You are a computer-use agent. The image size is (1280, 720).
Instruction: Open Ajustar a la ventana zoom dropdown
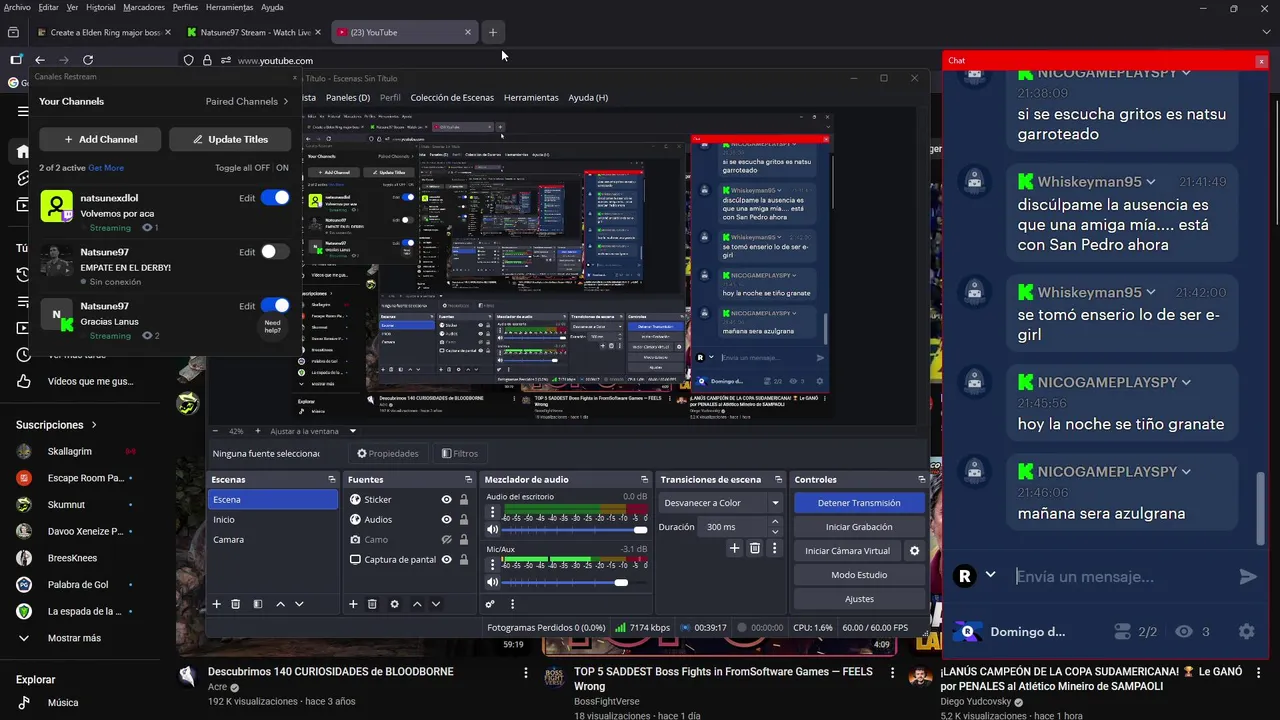[353, 431]
